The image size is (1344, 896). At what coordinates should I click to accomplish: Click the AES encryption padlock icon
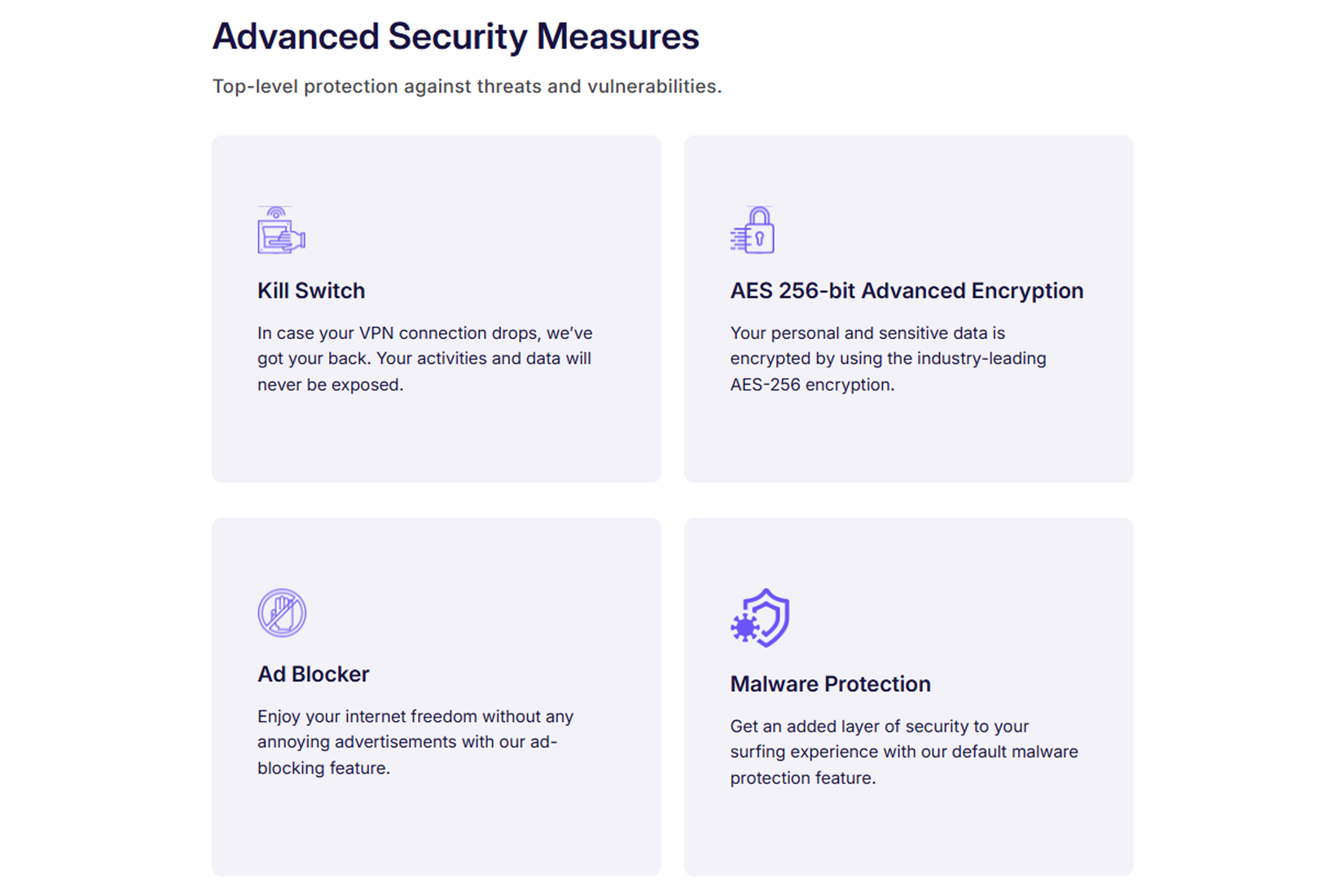[753, 231]
